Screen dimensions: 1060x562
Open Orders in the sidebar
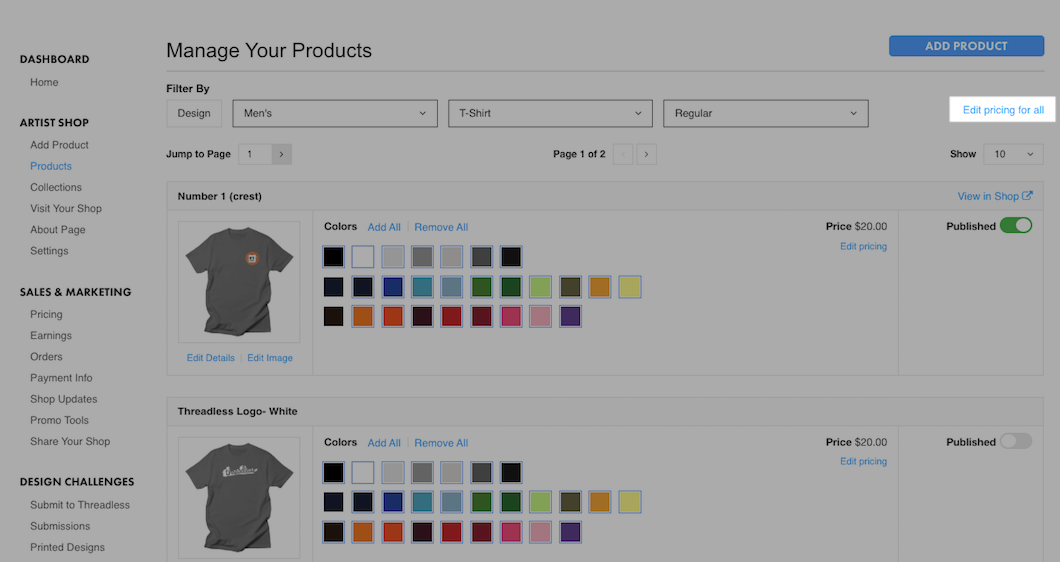click(46, 356)
